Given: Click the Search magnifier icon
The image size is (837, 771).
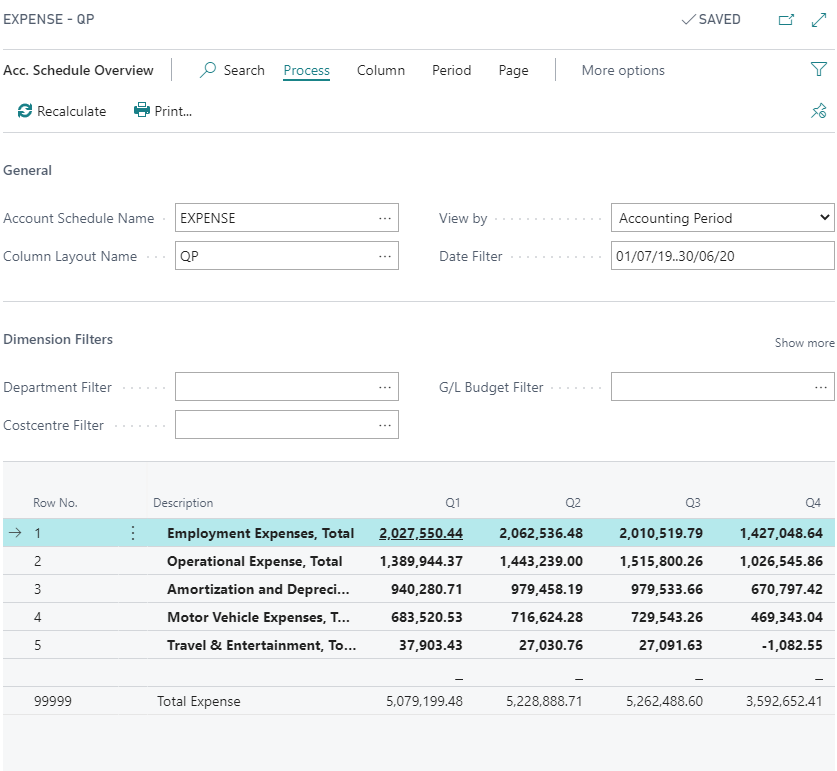Looking at the screenshot, I should pyautogui.click(x=208, y=70).
